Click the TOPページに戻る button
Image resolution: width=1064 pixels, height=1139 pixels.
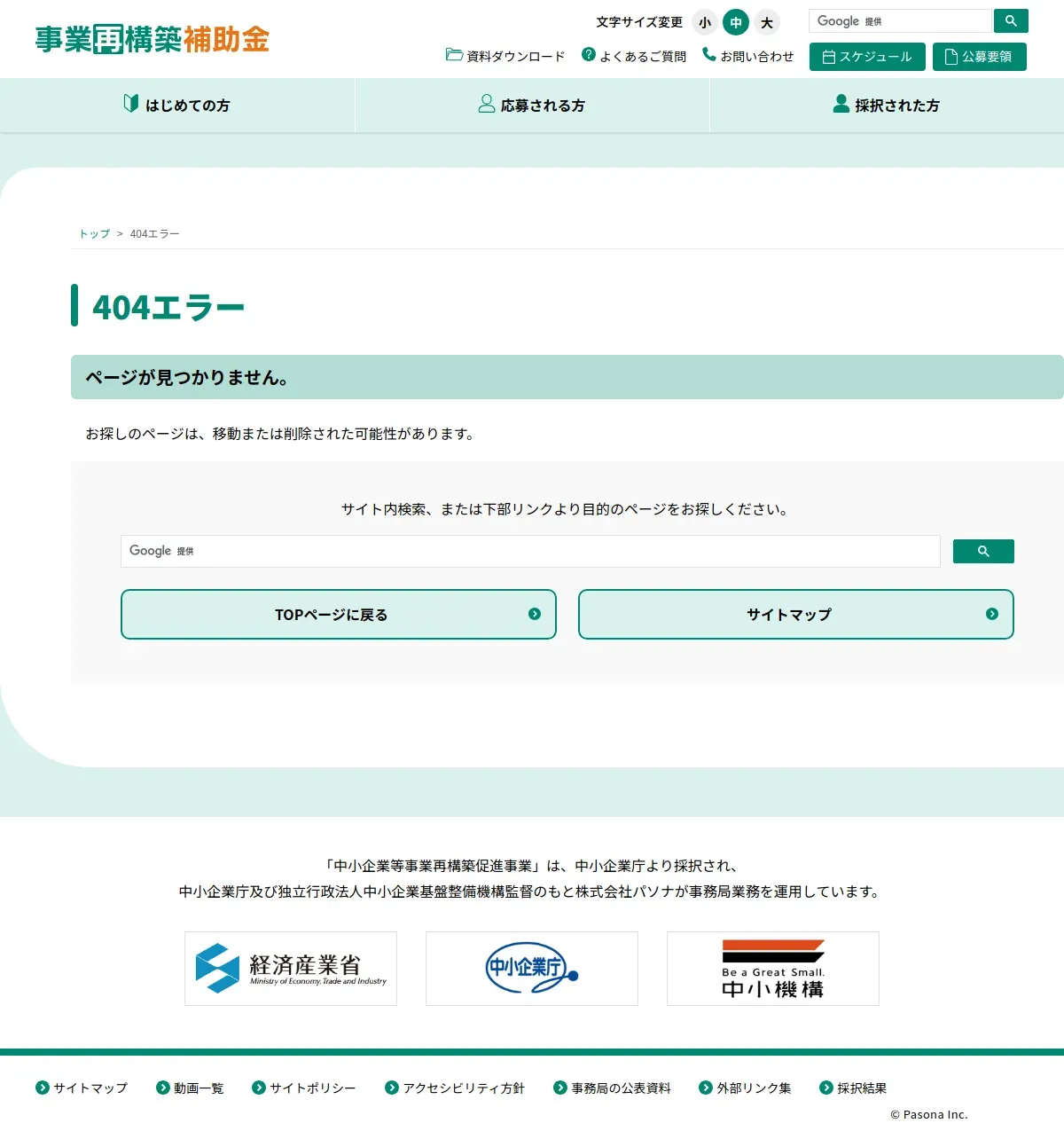click(339, 614)
